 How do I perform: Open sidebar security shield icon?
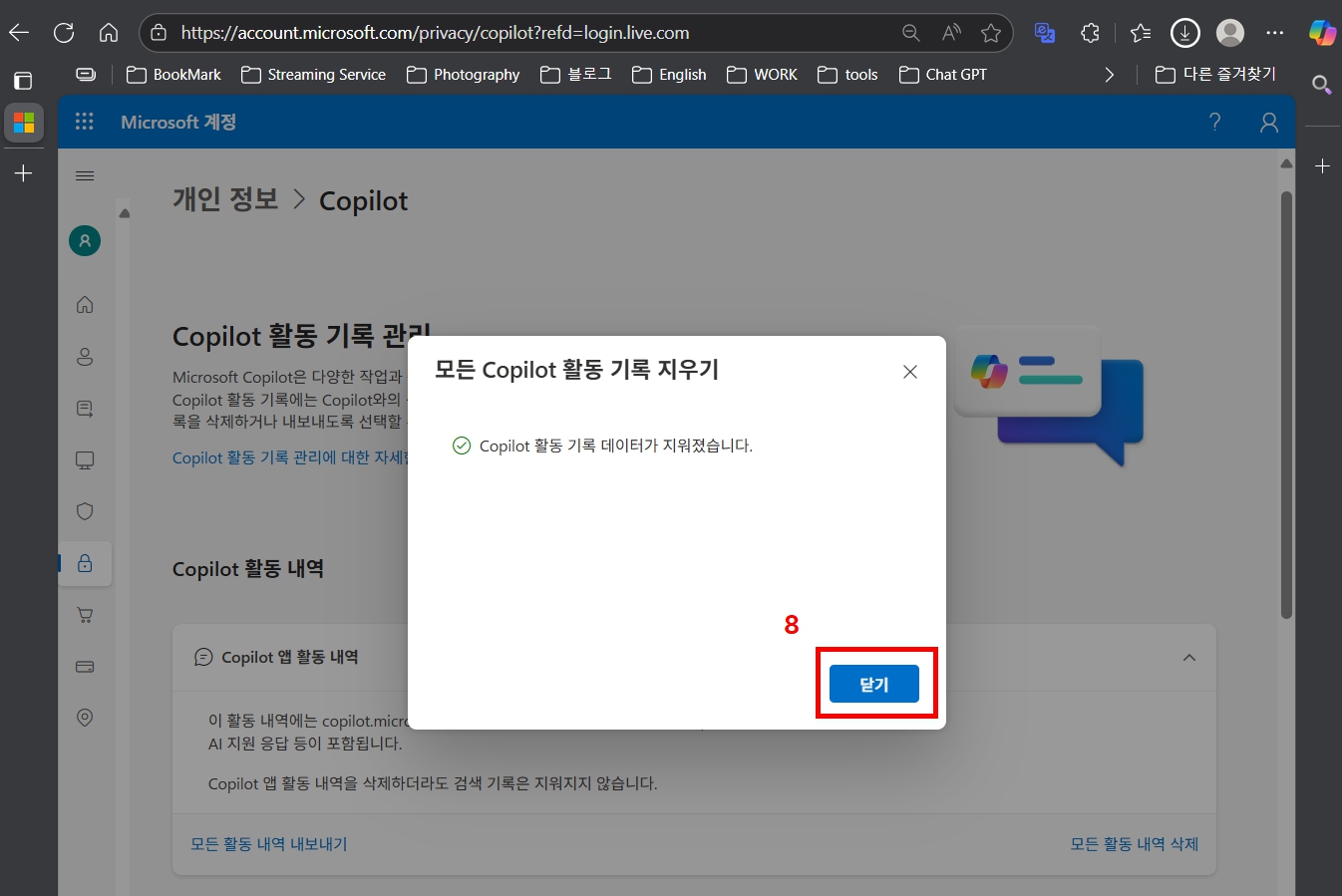85,511
